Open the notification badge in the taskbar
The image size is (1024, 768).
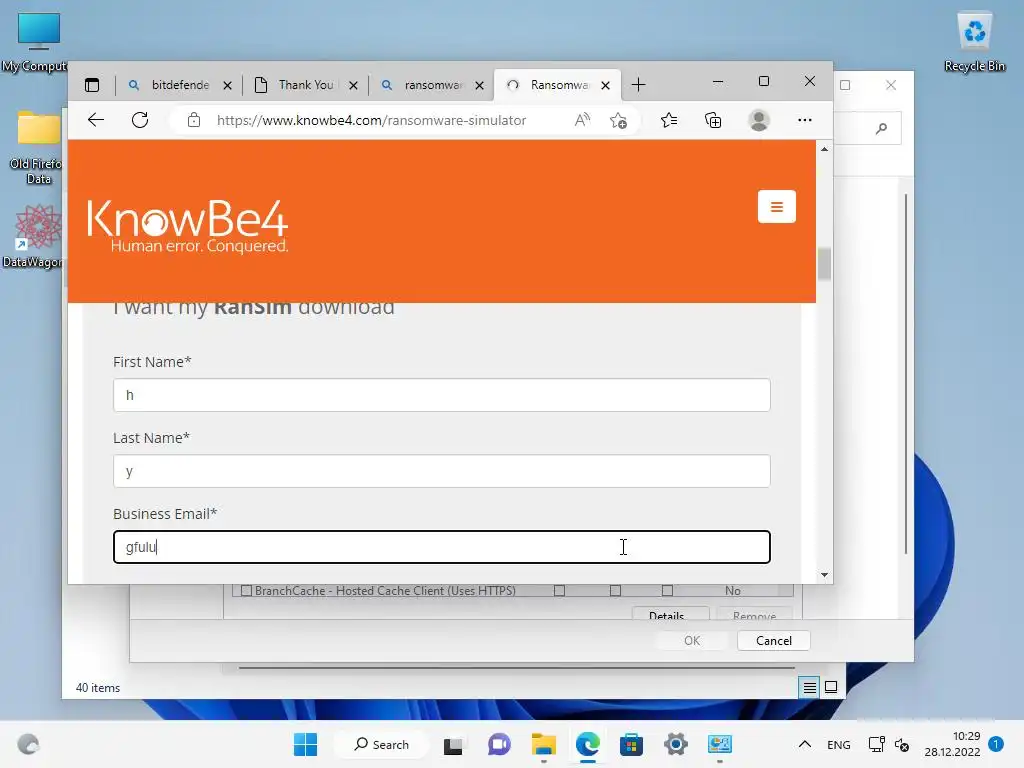(x=996, y=744)
